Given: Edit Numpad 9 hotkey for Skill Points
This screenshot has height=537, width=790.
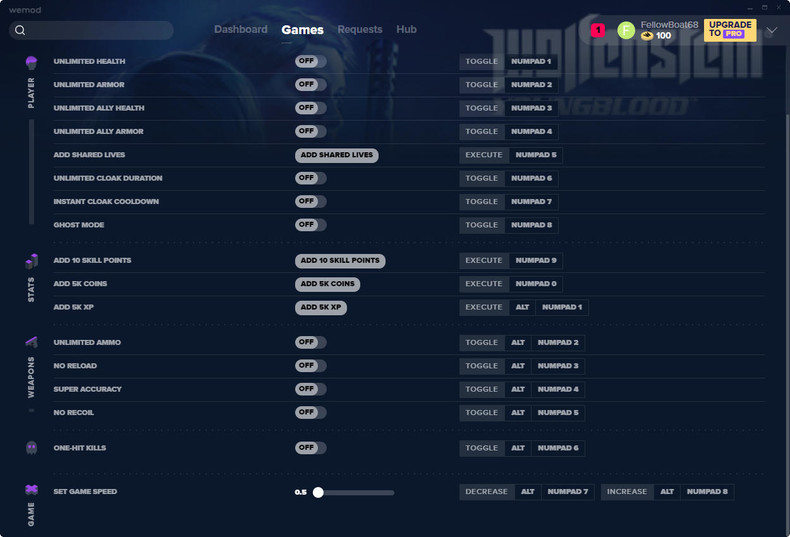Looking at the screenshot, I should (536, 260).
